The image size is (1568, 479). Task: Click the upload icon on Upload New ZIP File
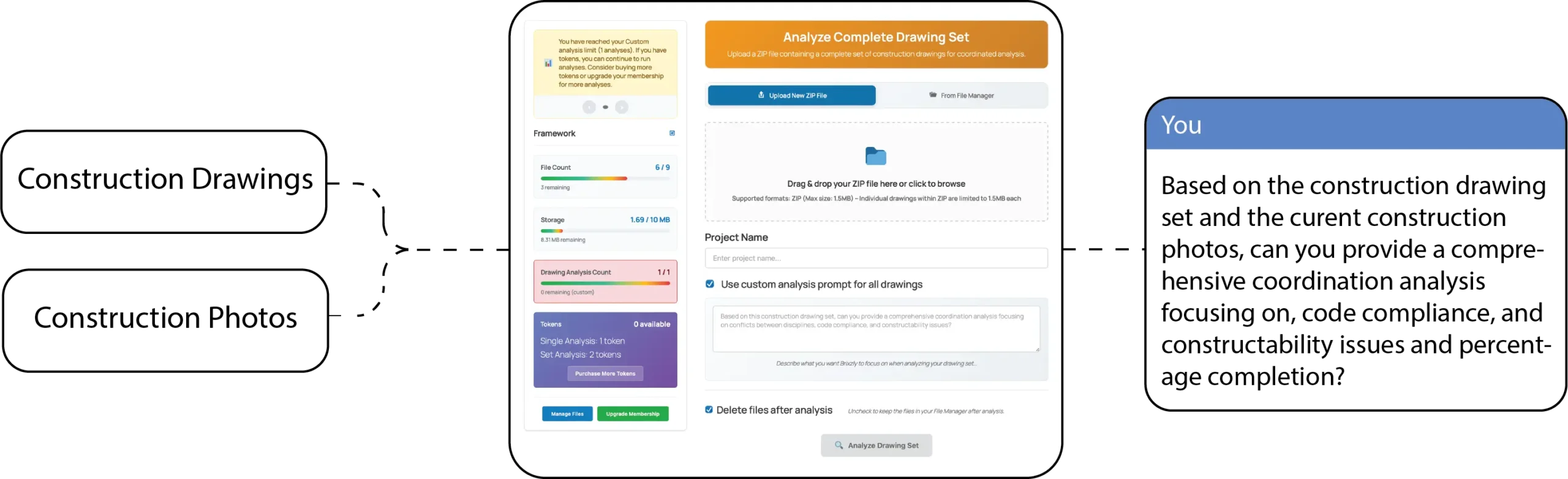pyautogui.click(x=761, y=95)
